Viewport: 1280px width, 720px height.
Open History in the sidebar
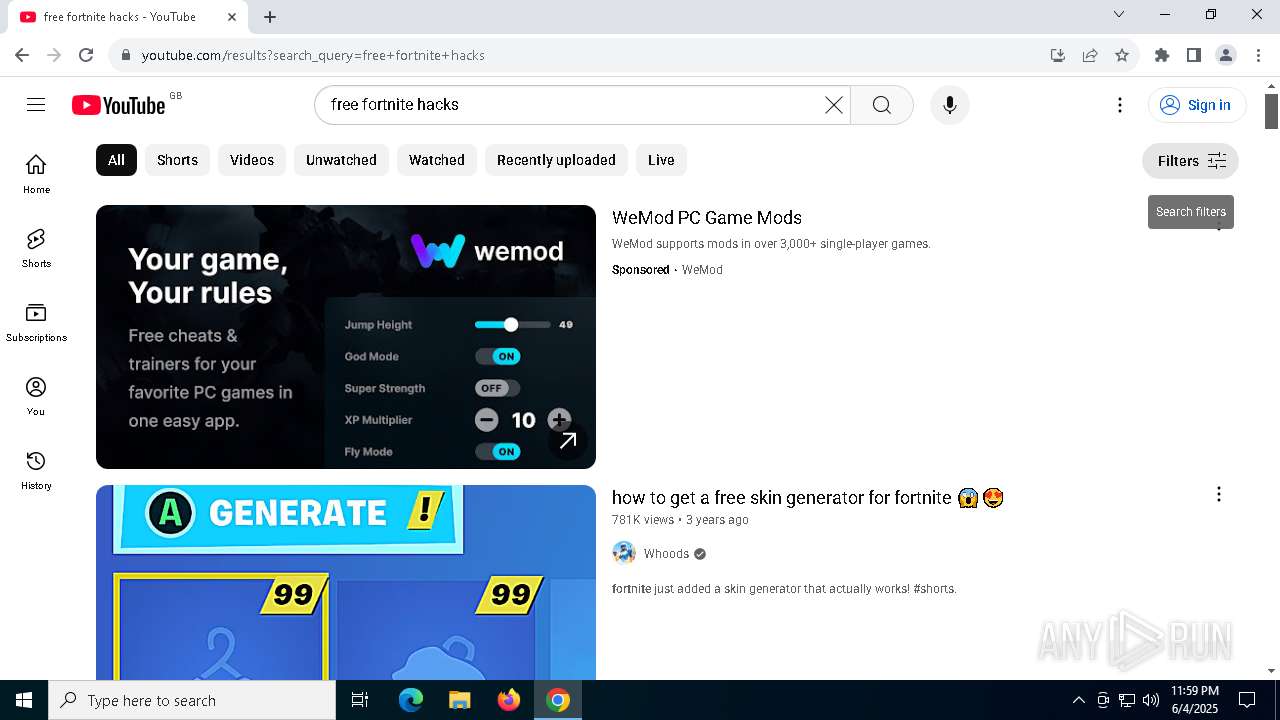point(36,470)
